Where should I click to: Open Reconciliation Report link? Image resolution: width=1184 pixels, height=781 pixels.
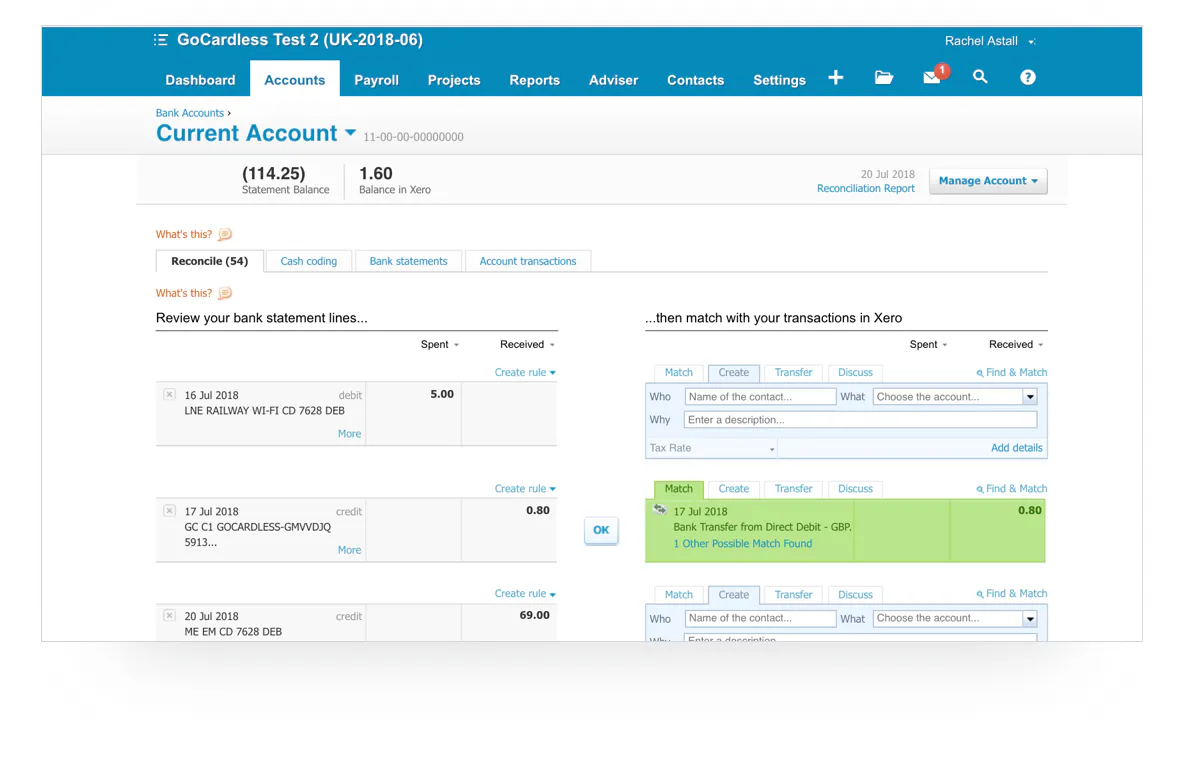pos(865,189)
